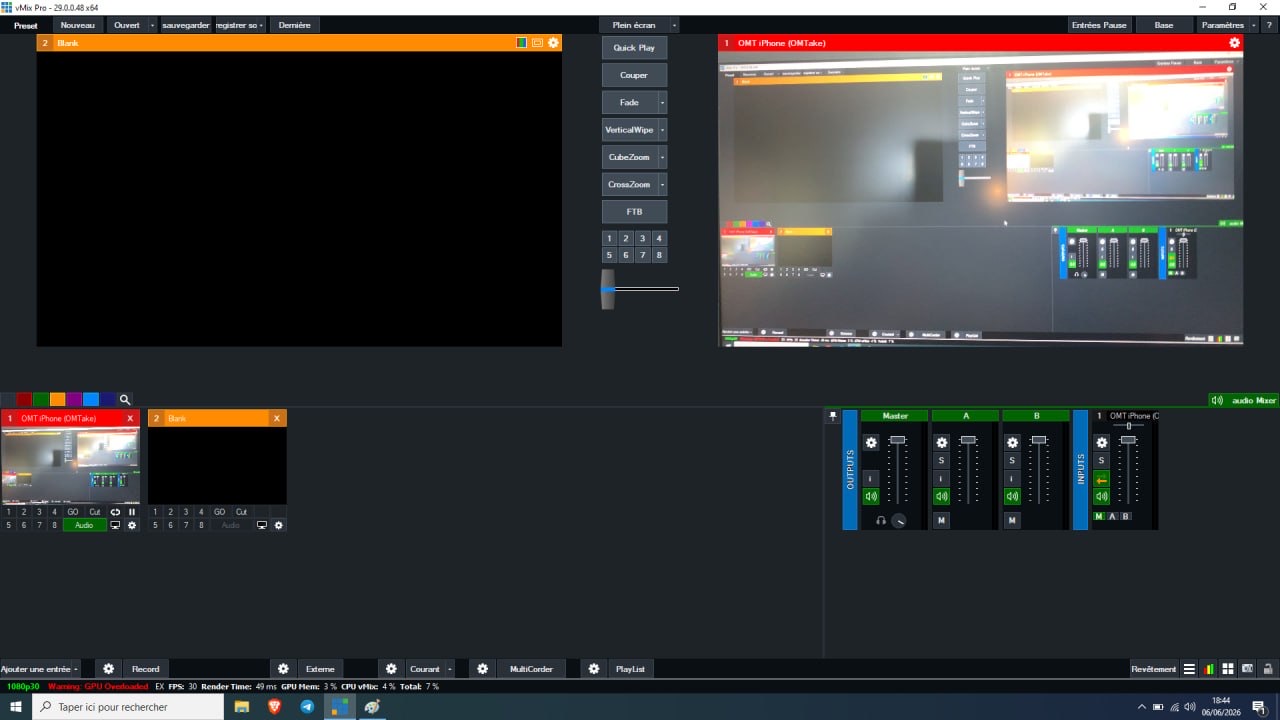Image resolution: width=1280 pixels, height=720 pixels.
Task: Click PlayList button
Action: click(x=631, y=669)
